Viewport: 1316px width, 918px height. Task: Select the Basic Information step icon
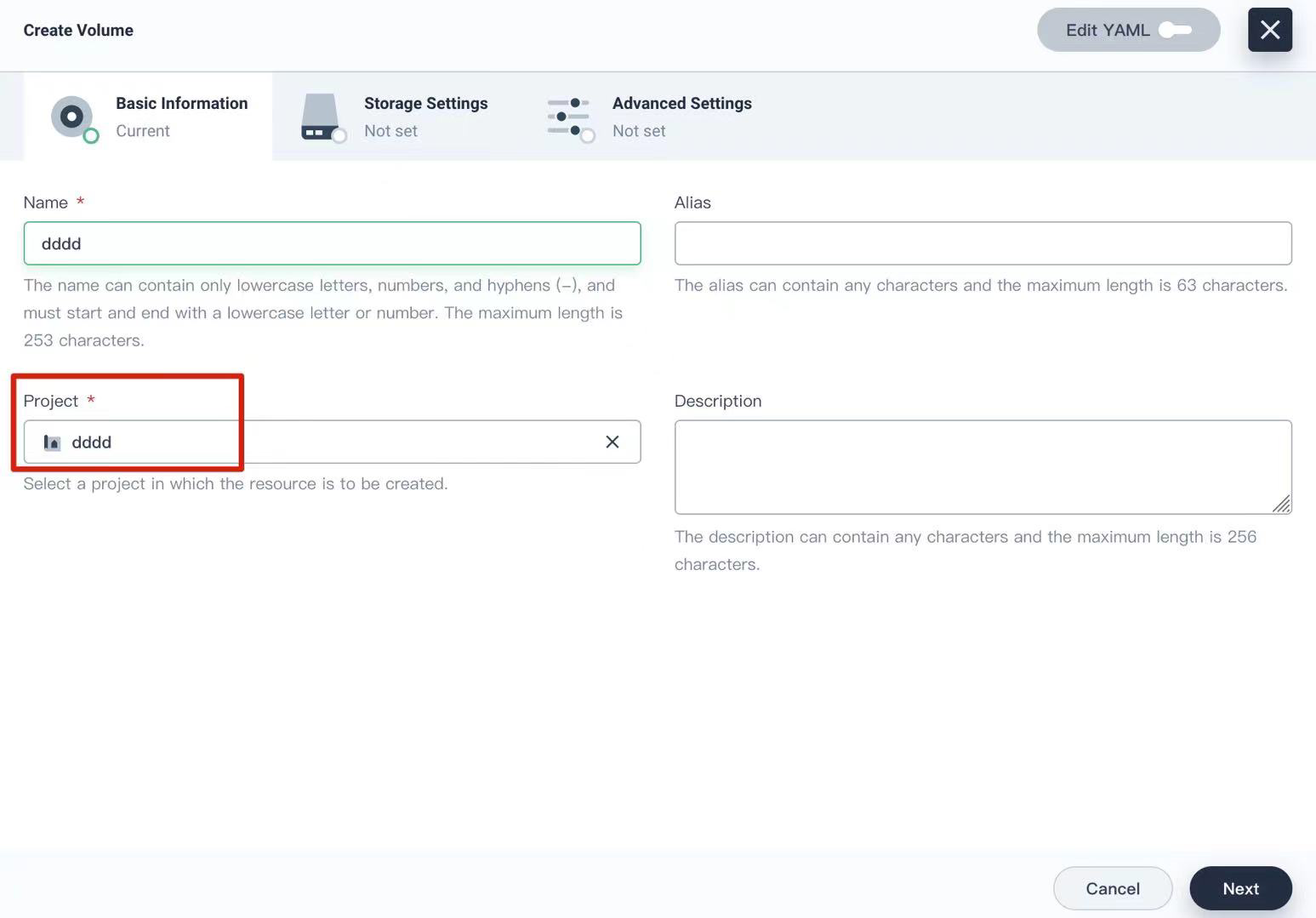[71, 117]
